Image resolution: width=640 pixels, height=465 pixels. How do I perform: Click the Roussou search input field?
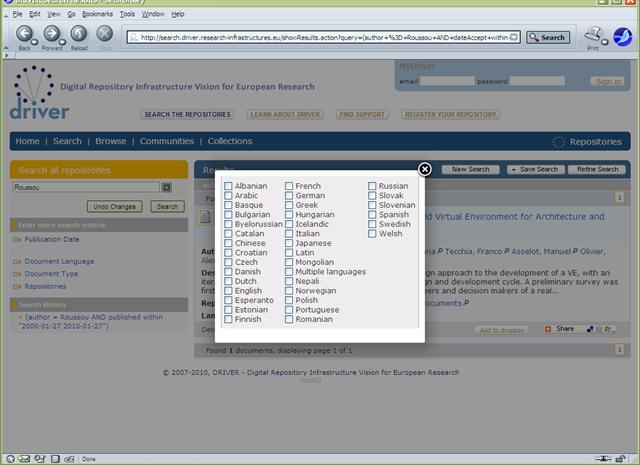(x=86, y=187)
